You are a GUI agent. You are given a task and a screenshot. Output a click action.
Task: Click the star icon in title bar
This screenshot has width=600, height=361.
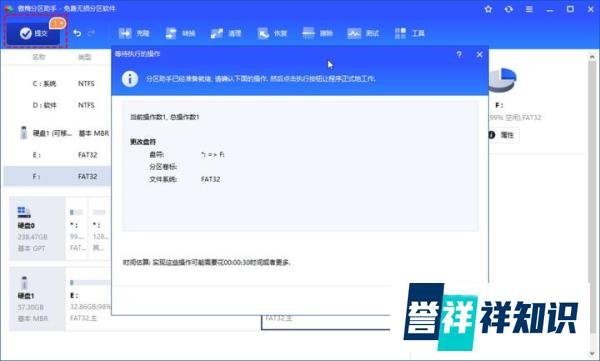[x=488, y=9]
